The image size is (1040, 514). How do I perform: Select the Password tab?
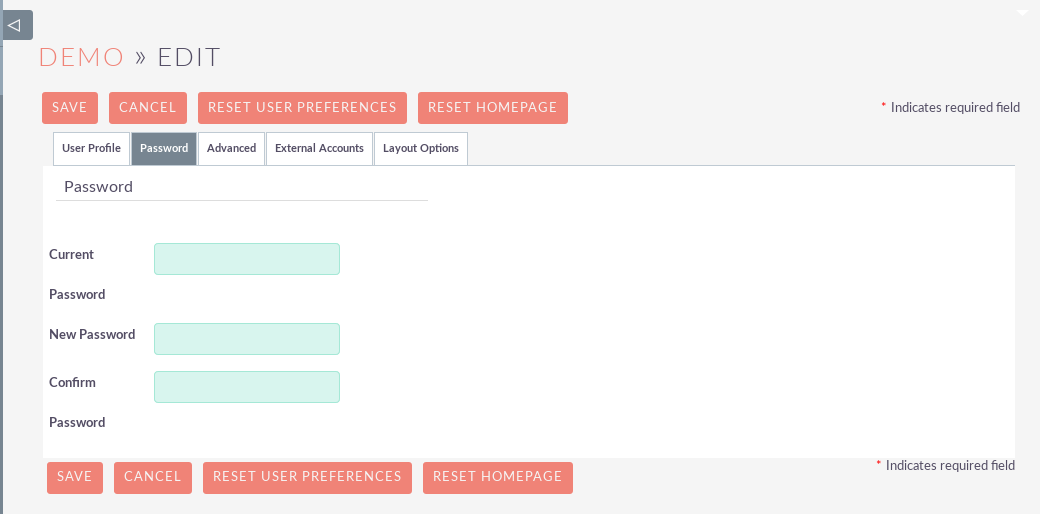(164, 148)
